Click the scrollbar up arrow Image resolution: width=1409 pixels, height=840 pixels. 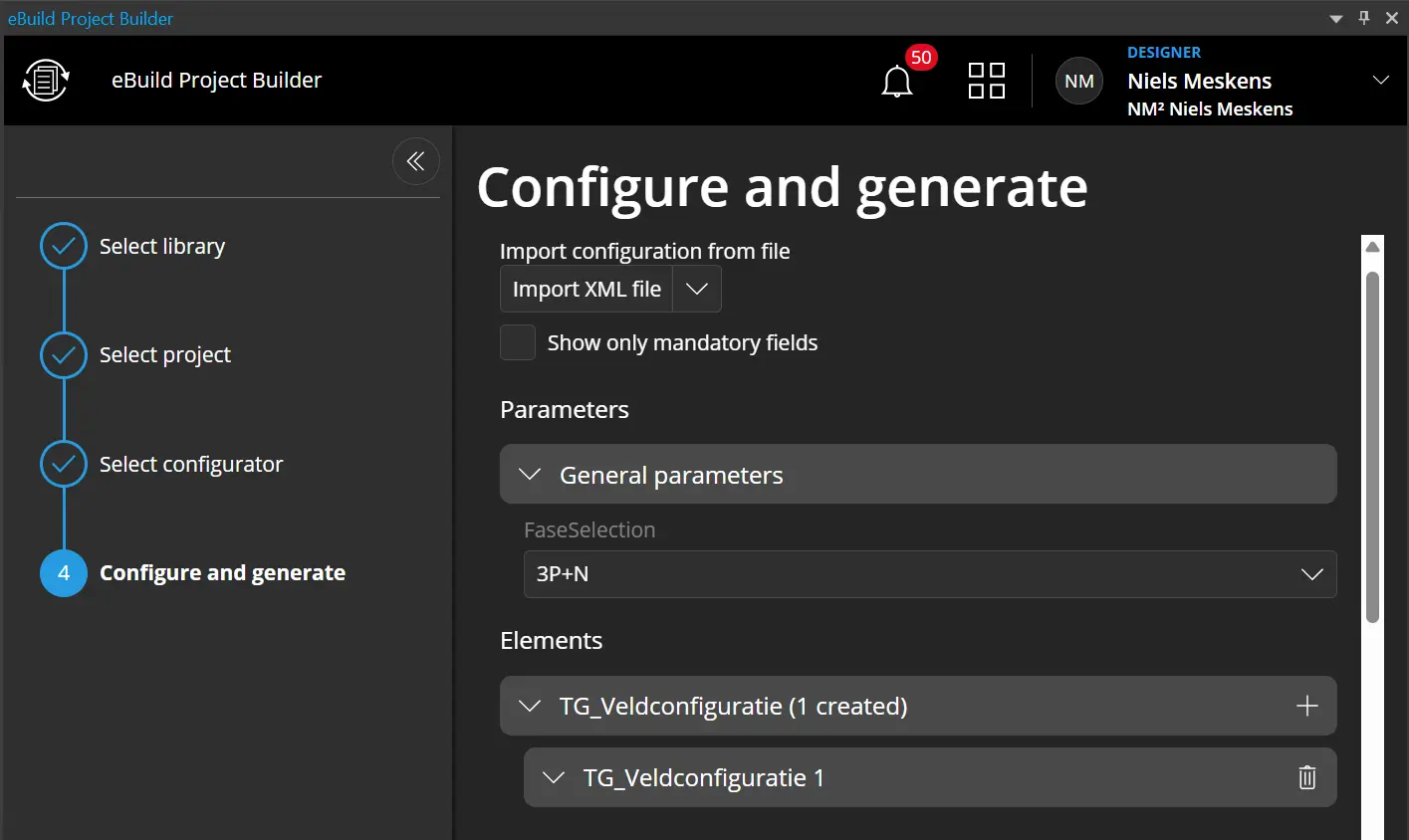1372,246
